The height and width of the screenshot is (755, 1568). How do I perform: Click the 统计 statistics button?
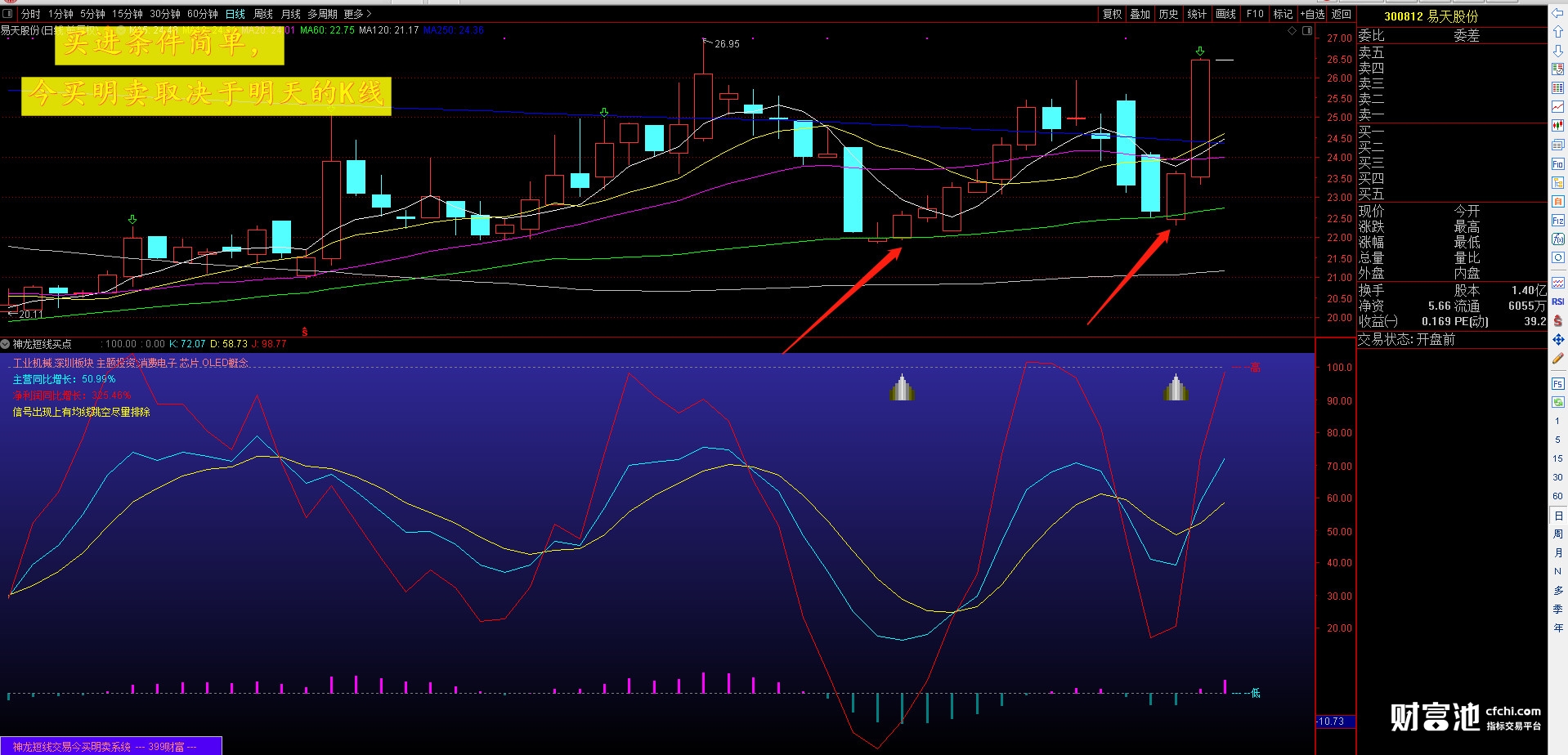pos(1197,14)
